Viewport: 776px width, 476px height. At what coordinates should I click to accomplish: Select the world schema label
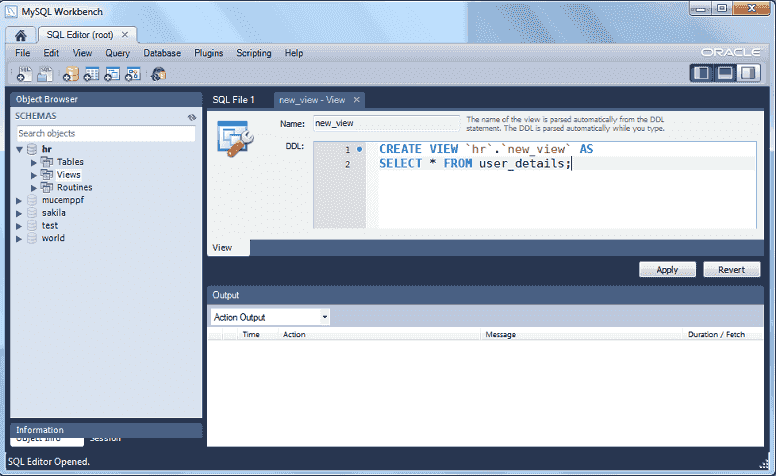point(53,238)
